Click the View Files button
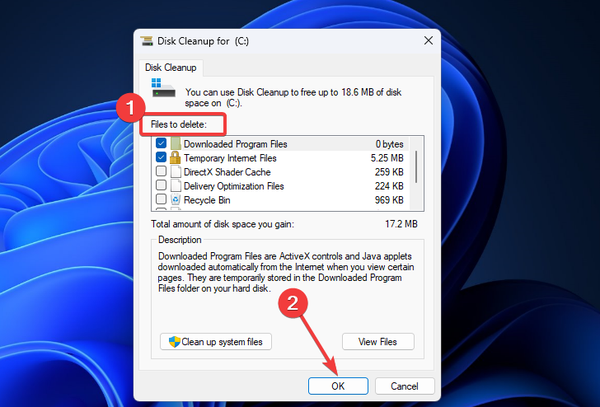Viewport: 600px width, 407px height. [378, 342]
